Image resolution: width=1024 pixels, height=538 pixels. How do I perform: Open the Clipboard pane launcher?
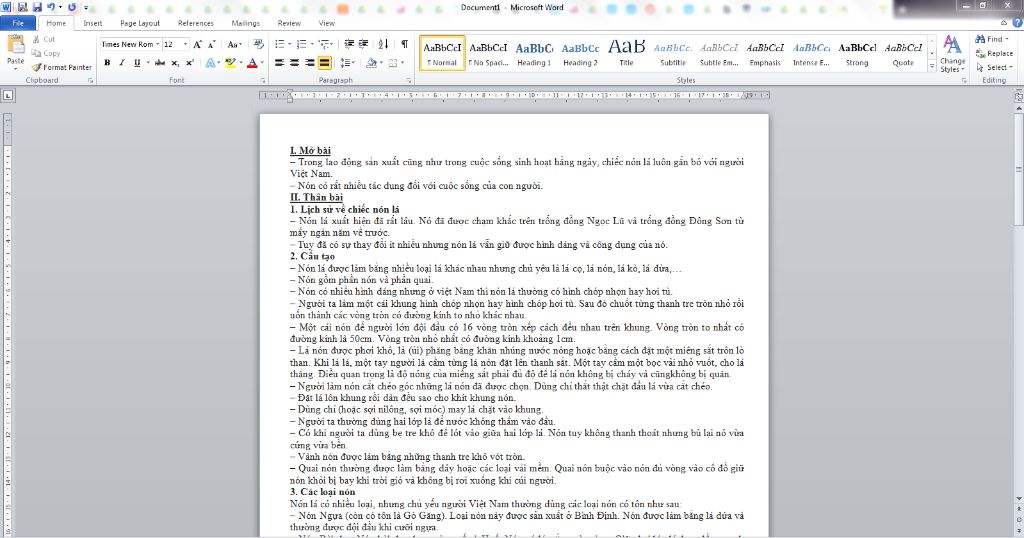tap(91, 80)
